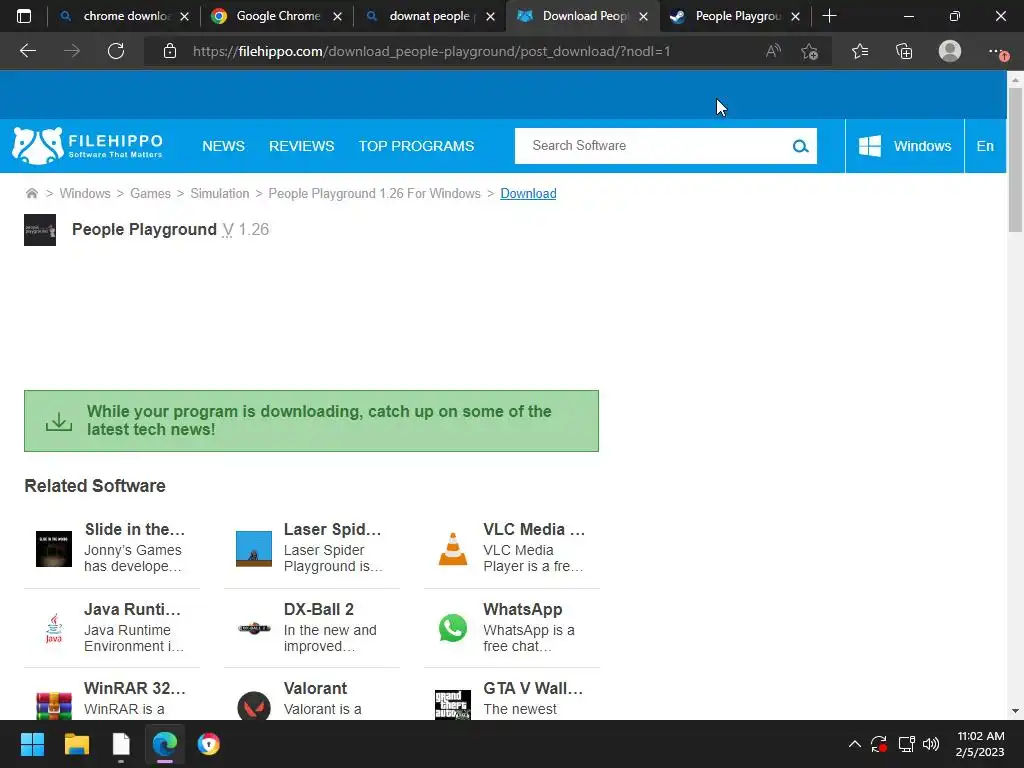
Task: Click the WinRAR books icon
Action: [x=54, y=706]
